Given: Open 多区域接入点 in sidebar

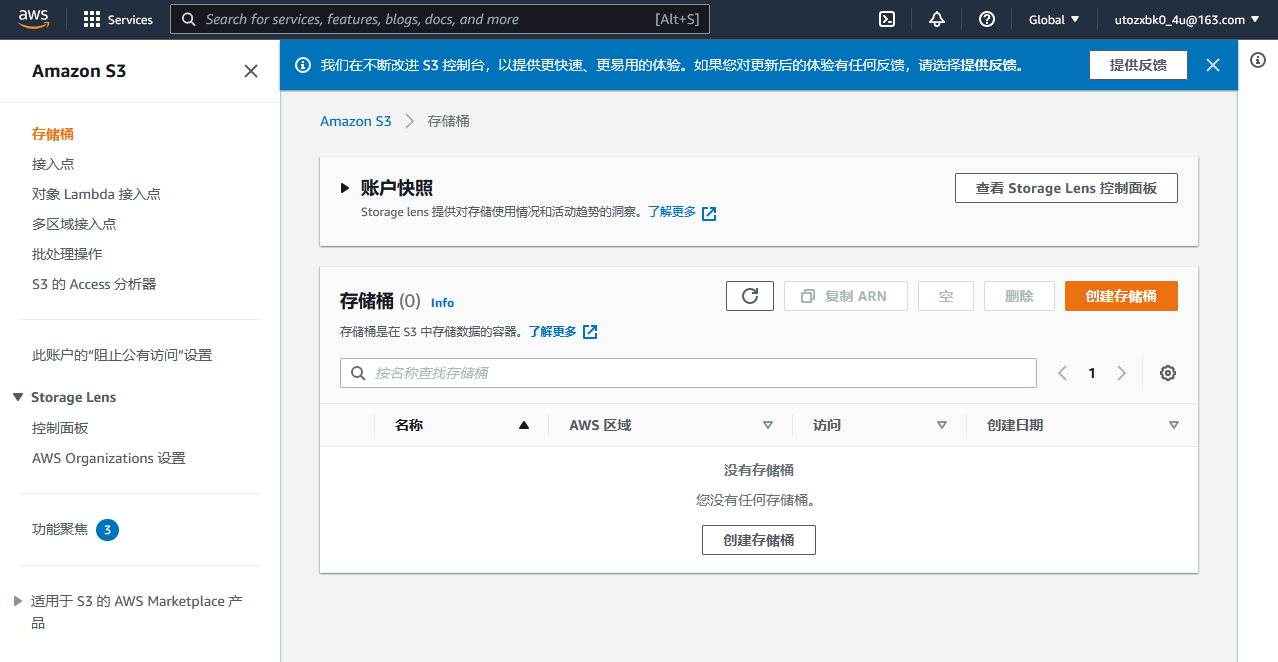Looking at the screenshot, I should (x=74, y=224).
